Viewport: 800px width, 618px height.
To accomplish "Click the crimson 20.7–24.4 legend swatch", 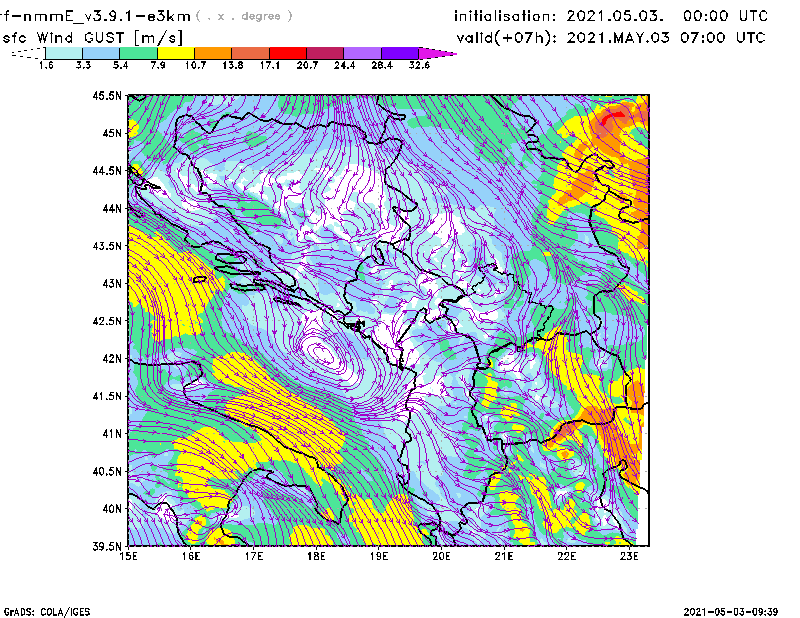I will [325, 53].
